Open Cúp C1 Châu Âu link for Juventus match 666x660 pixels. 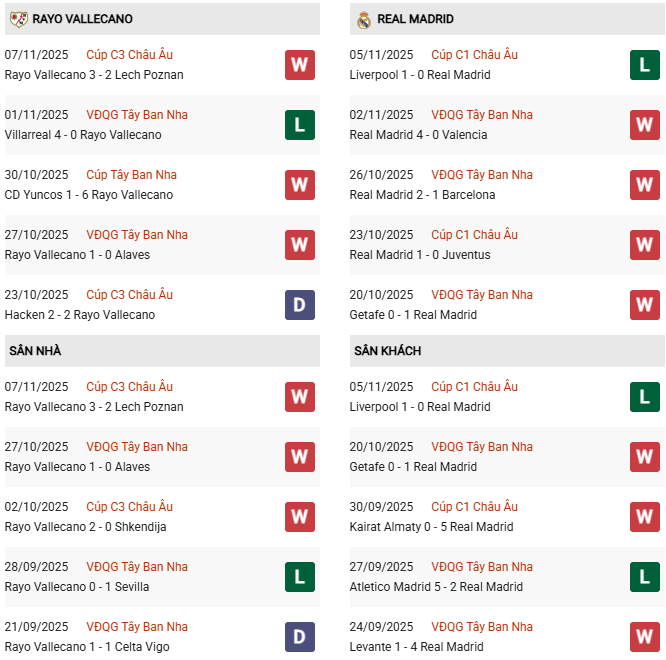coord(474,235)
